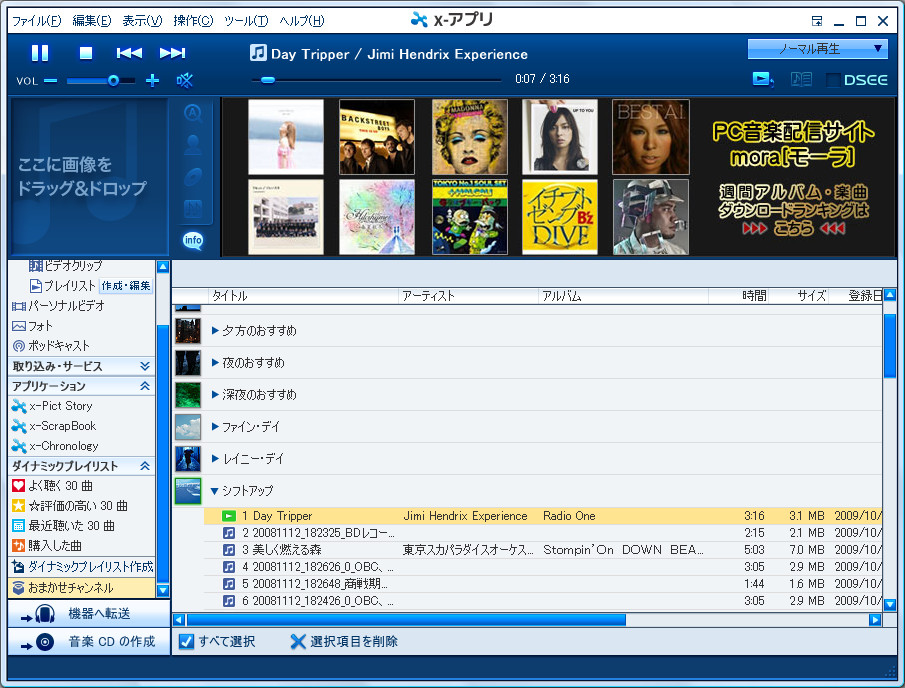905x688 pixels.
Task: Launch x-Chronology
Action: point(55,446)
